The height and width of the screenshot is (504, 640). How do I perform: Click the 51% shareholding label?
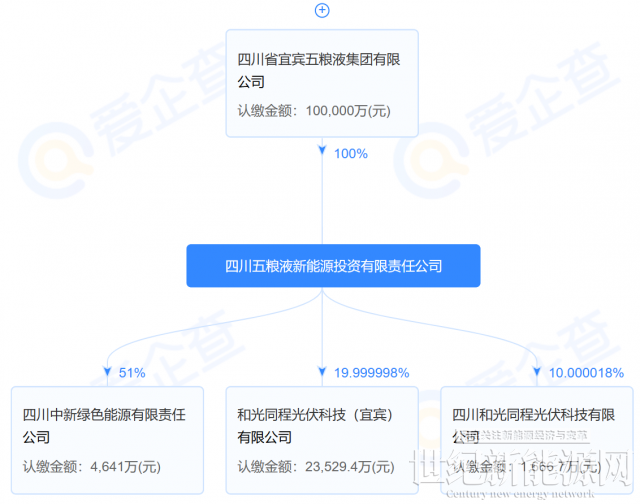(x=132, y=373)
